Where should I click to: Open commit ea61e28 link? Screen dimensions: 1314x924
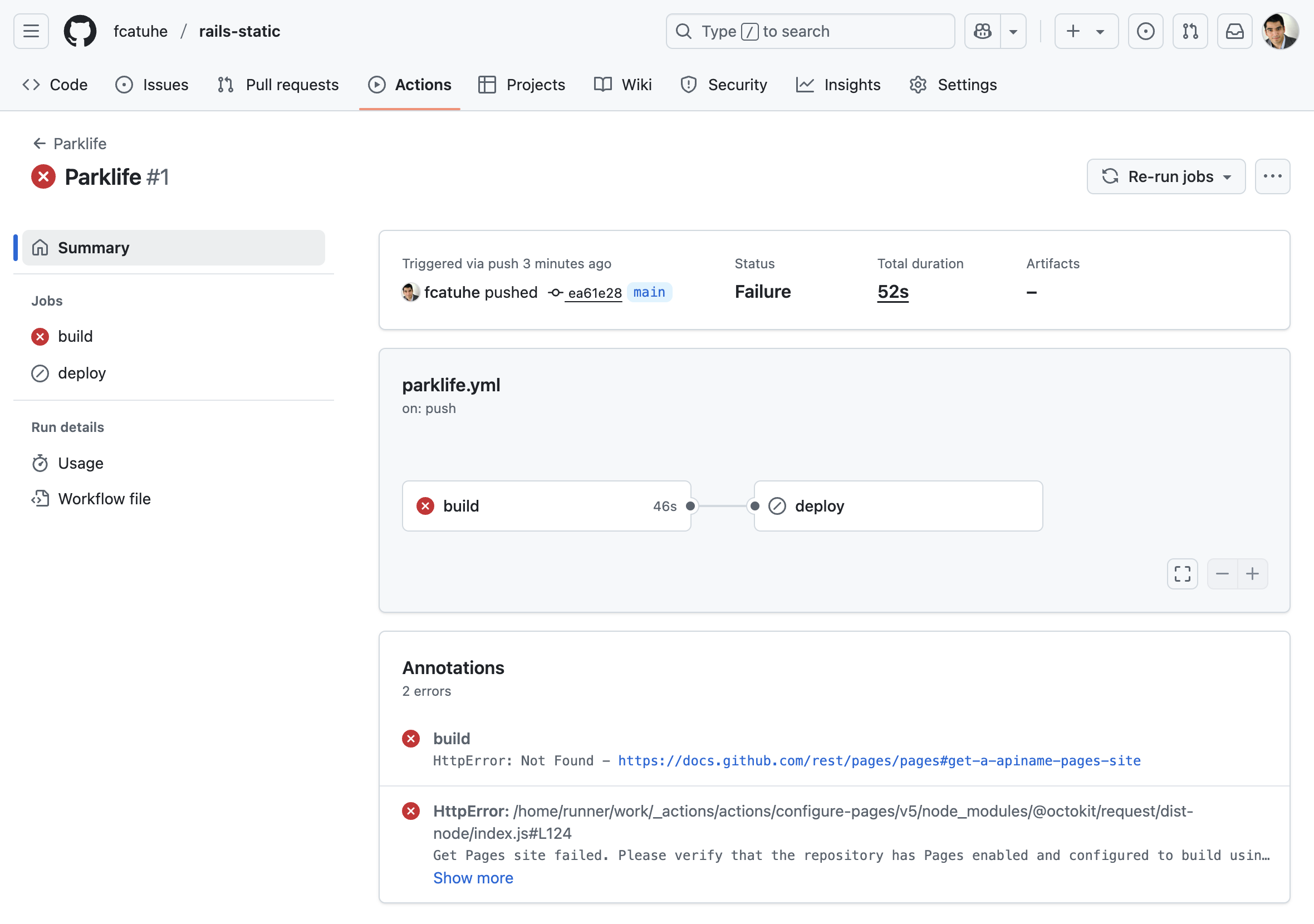(x=594, y=293)
